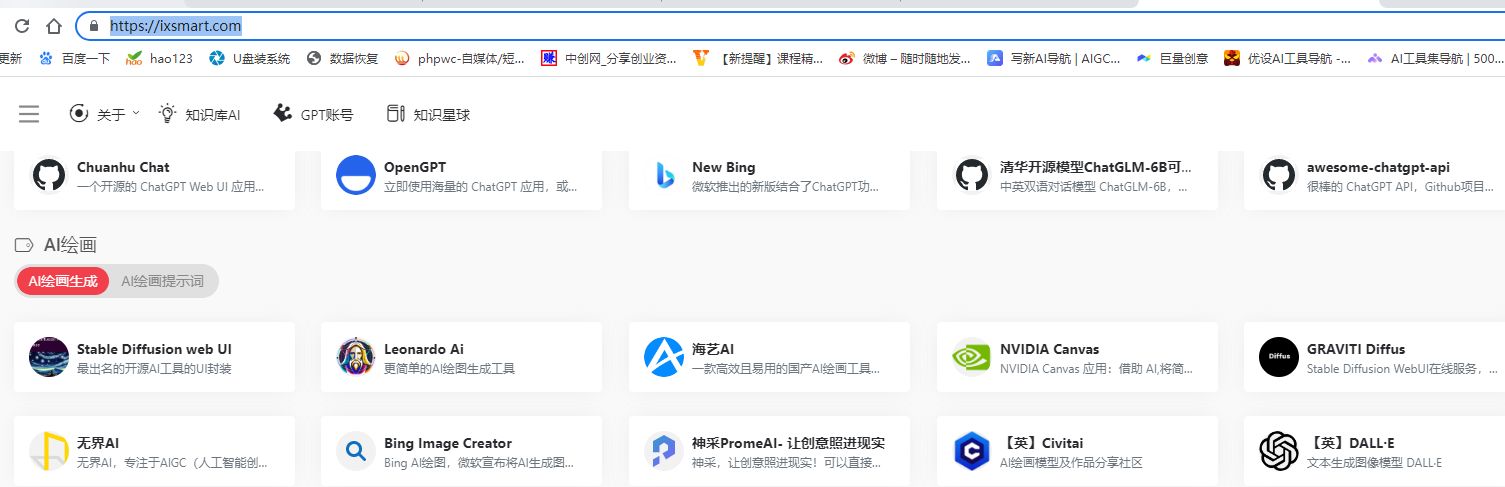Open the hao123 bookmark
This screenshot has width=1505, height=487.
[160, 58]
